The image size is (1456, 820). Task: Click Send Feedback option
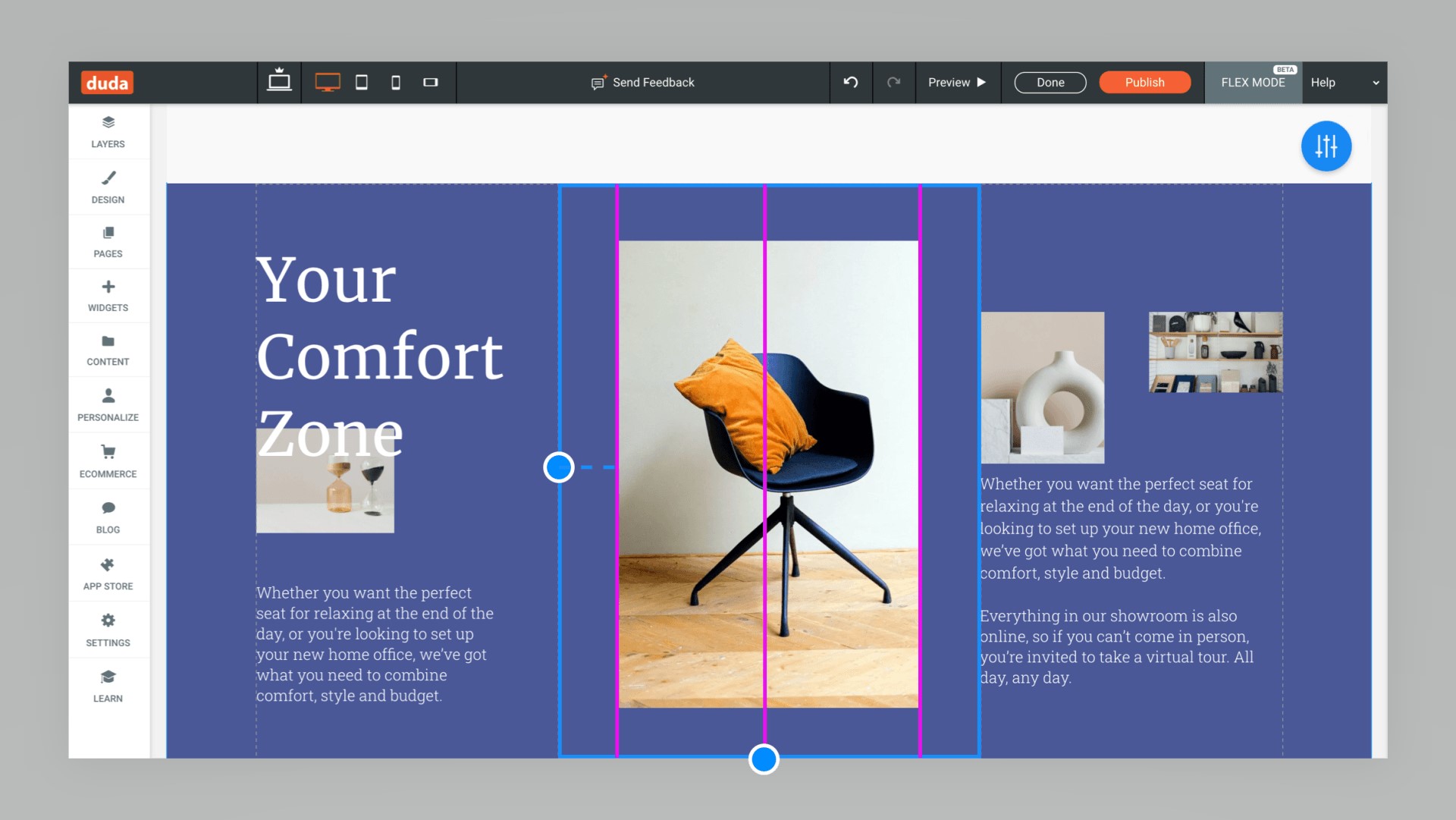pos(645,83)
